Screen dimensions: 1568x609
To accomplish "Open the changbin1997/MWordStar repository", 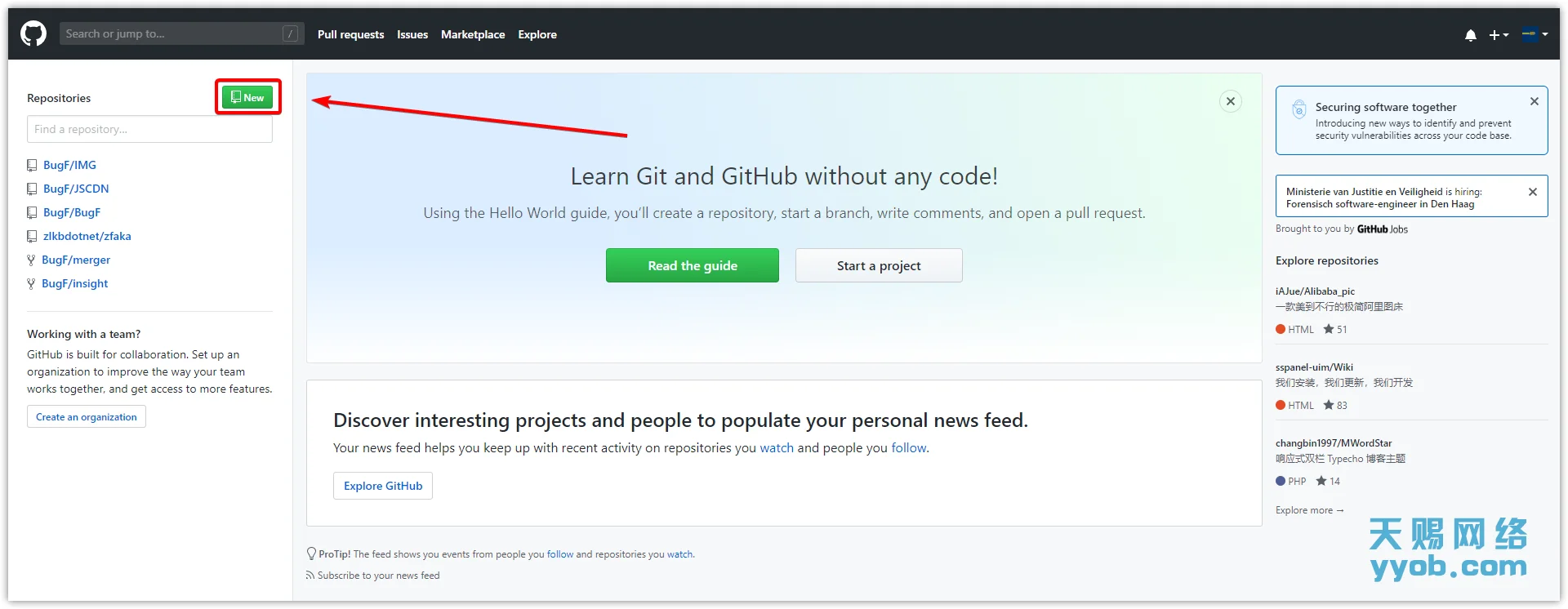I will tap(1334, 442).
